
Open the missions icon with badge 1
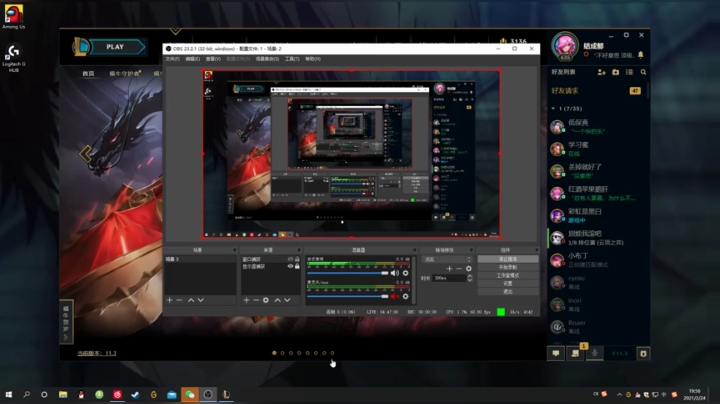(575, 353)
